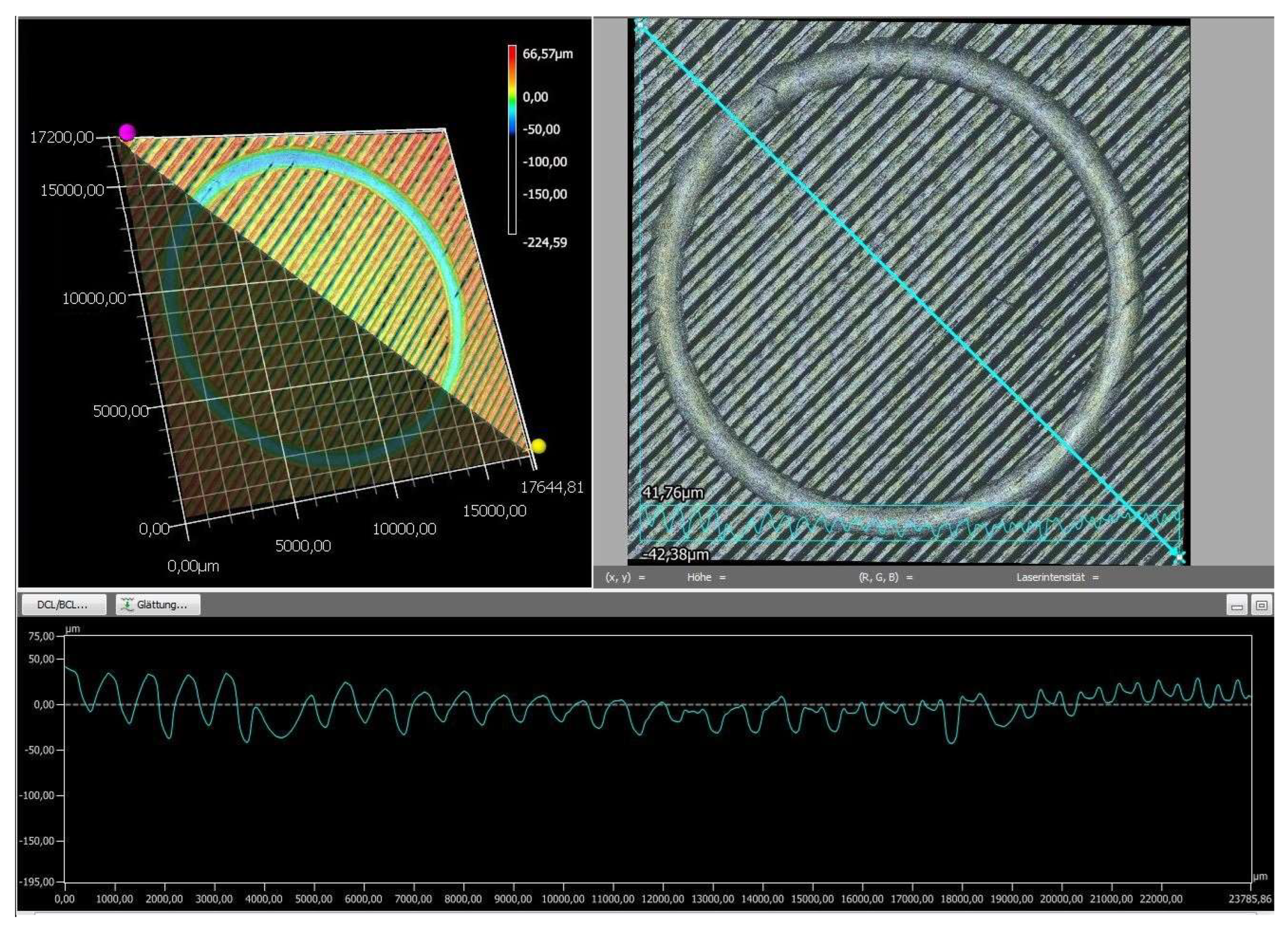
Task: Click the (R, G, B) readout field
Action: click(885, 578)
